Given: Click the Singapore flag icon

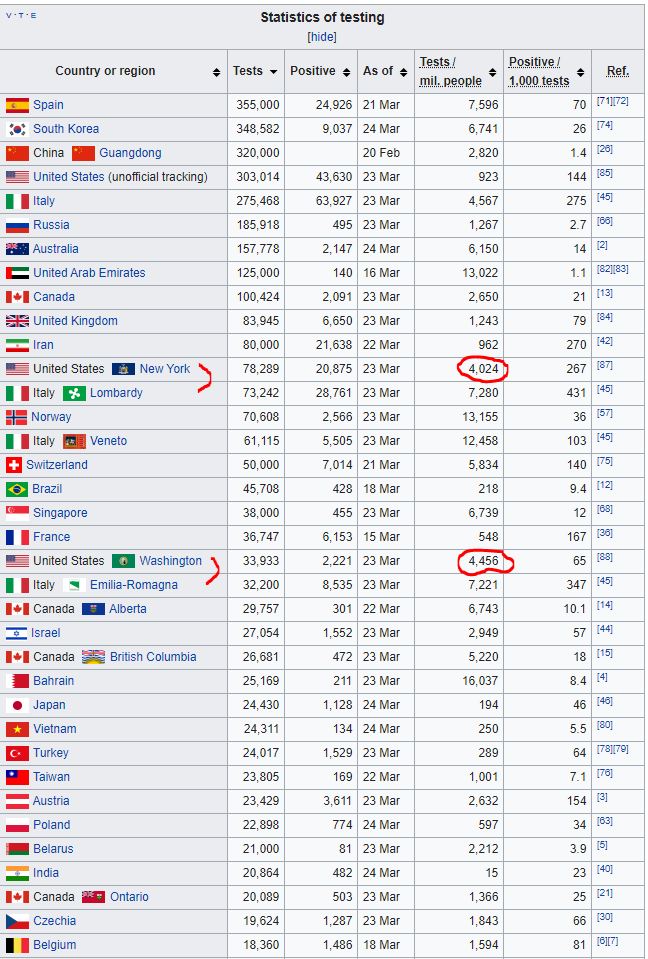Looking at the screenshot, I should [x=17, y=513].
